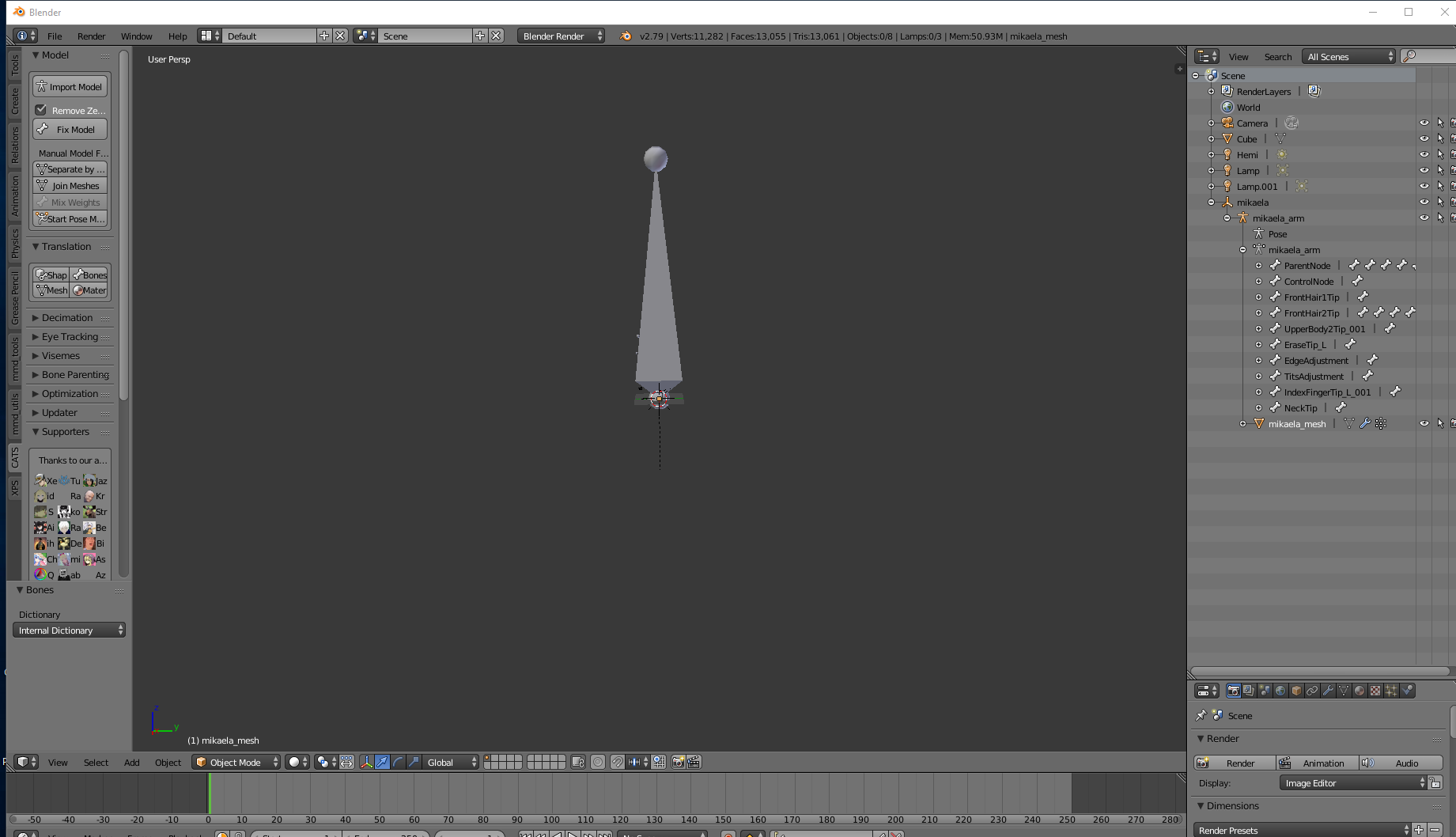Open the Modifiers properties tab (wrench icon)

pos(1328,690)
